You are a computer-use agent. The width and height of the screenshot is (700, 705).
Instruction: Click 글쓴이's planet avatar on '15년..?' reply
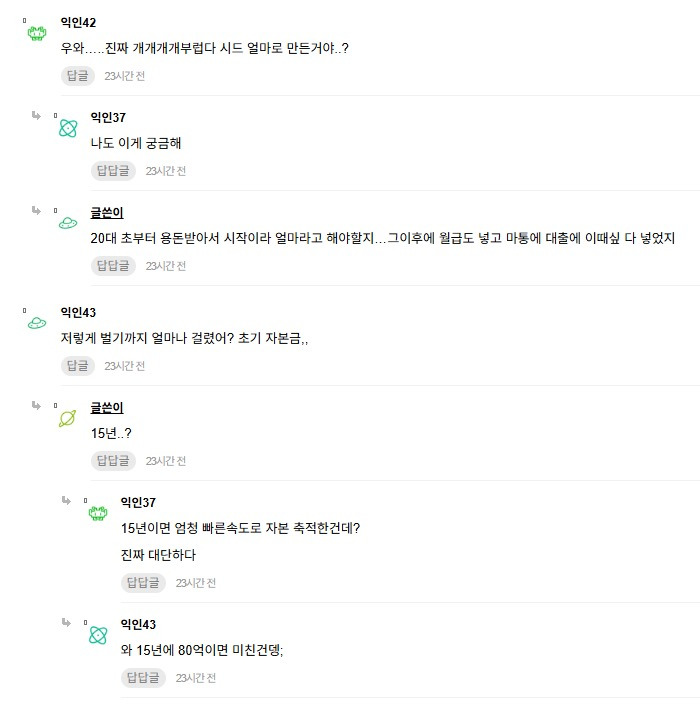(x=67, y=418)
